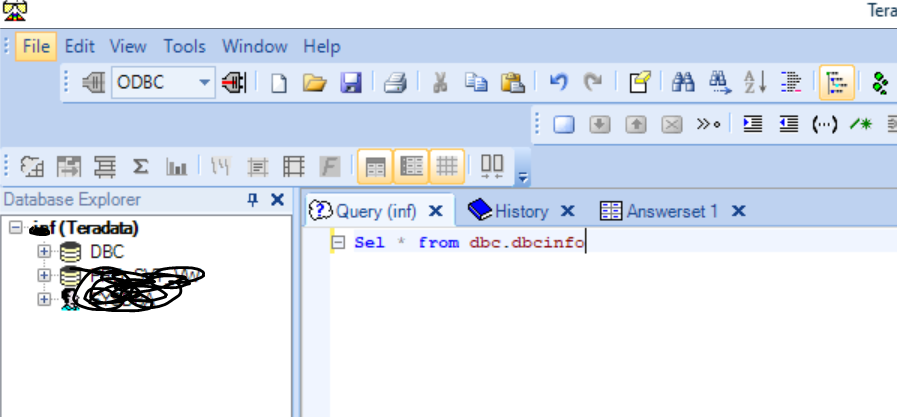Close the Database Explorer panel
This screenshot has height=417, width=897.
pos(278,200)
